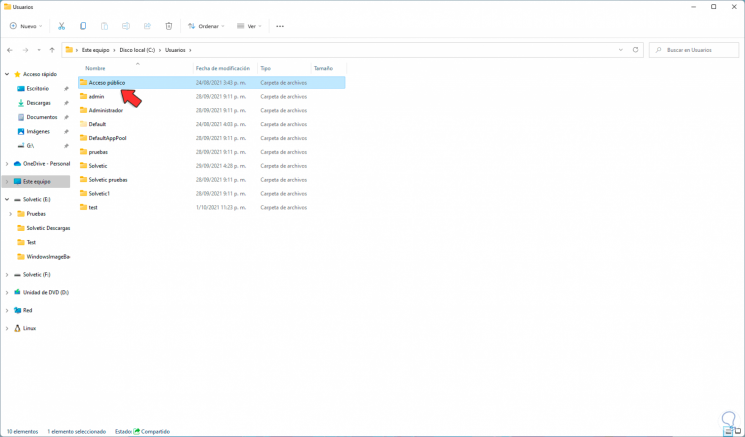Select the admin folder row
This screenshot has height=437, width=745.
point(212,96)
